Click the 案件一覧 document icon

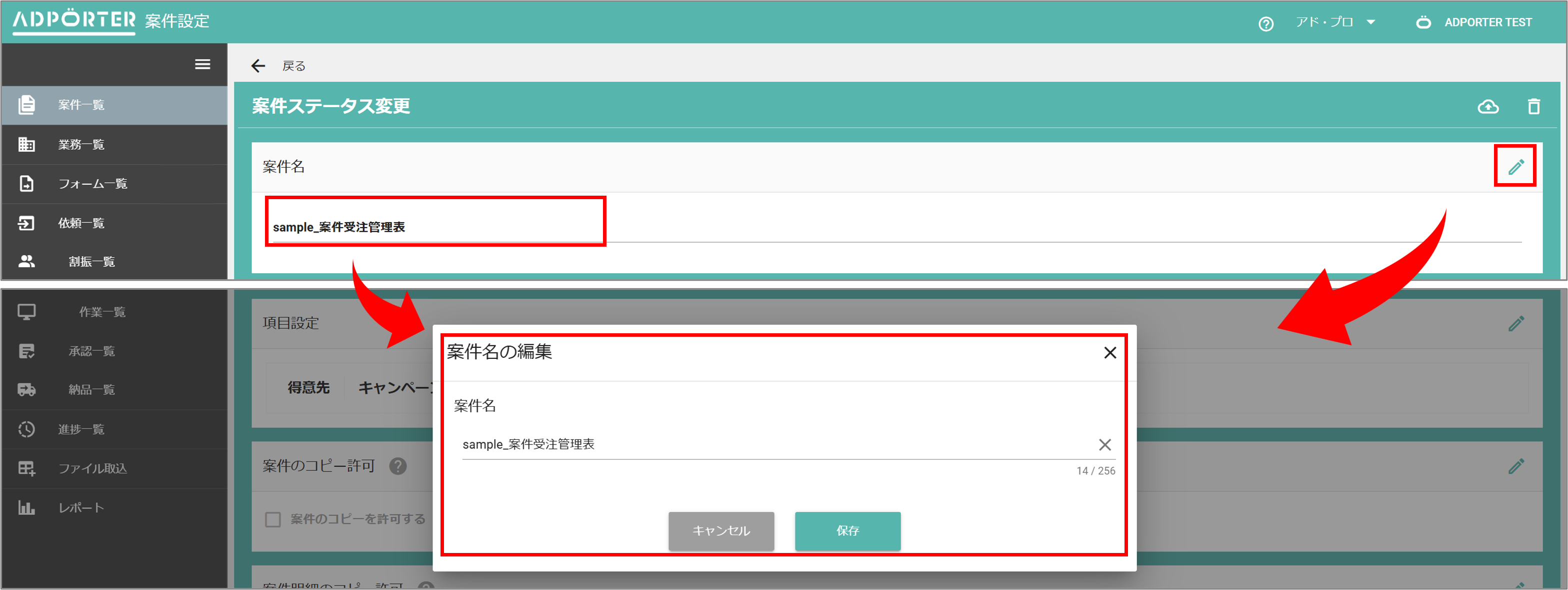pos(27,104)
